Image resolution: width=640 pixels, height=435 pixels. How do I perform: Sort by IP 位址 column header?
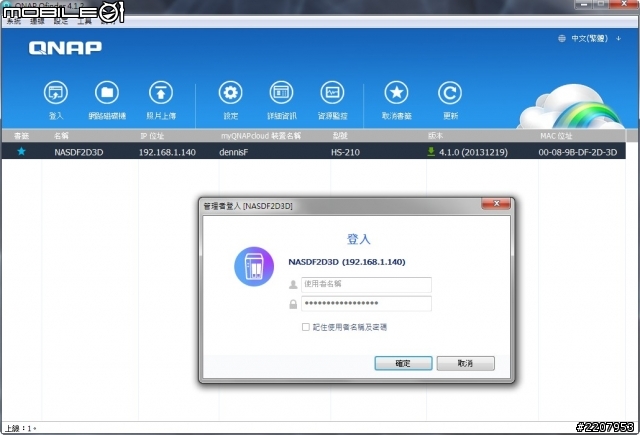(x=152, y=136)
